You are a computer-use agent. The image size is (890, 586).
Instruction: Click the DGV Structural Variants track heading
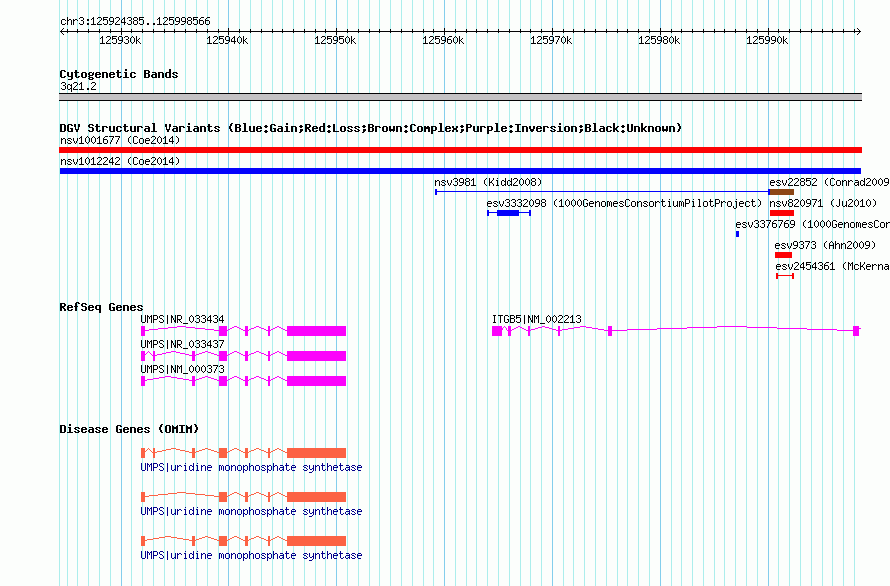(371, 128)
